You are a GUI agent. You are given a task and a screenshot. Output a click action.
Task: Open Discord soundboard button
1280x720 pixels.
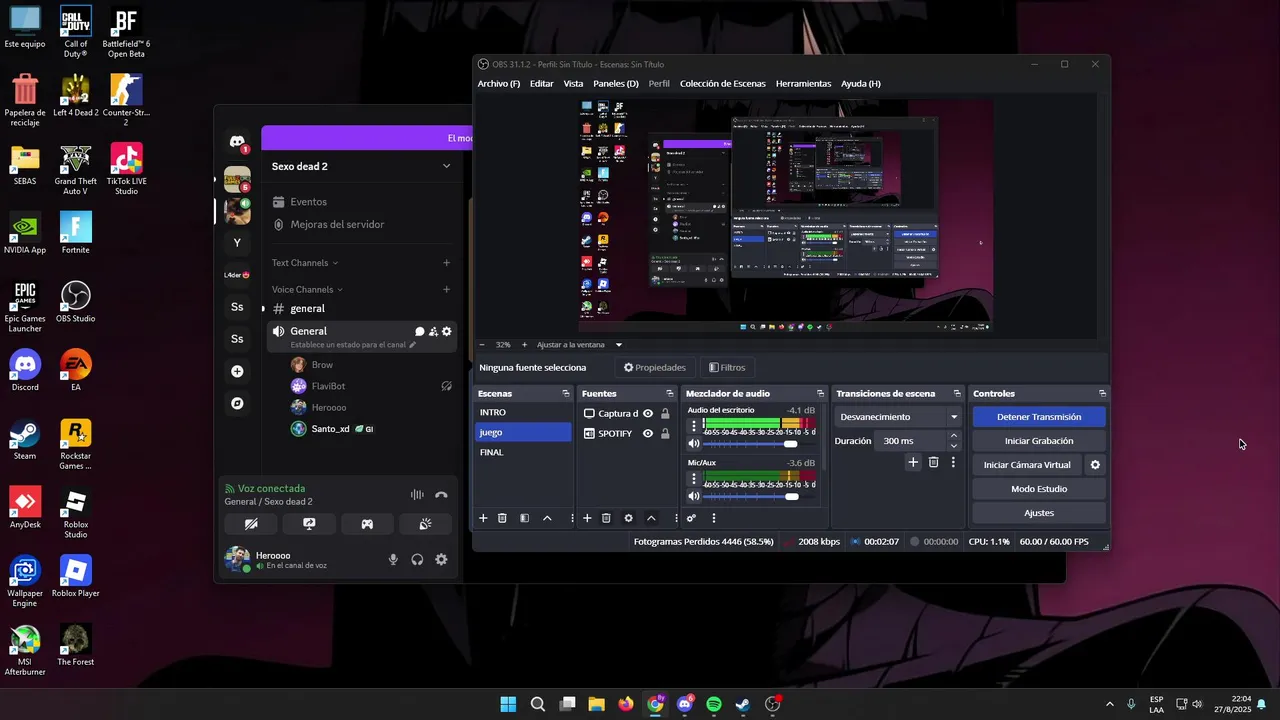pos(425,524)
